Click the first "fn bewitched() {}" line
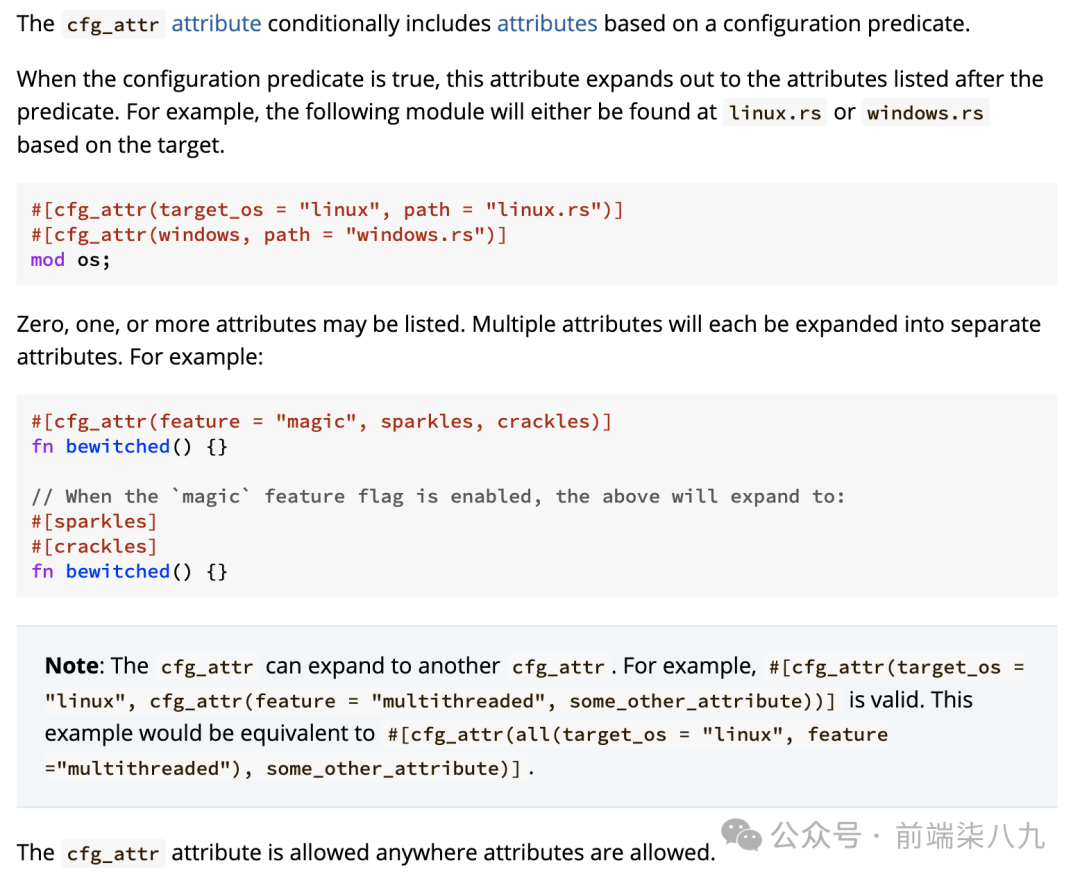 129,447
